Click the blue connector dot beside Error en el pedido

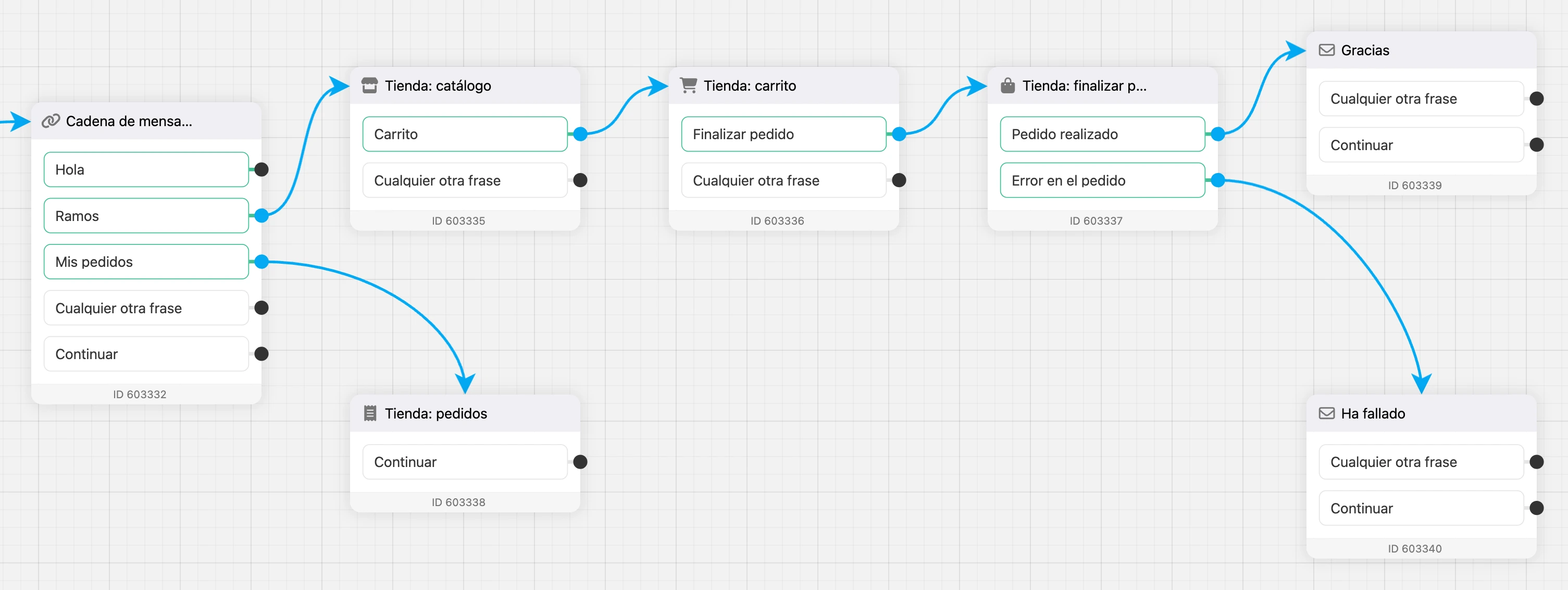coord(1218,180)
